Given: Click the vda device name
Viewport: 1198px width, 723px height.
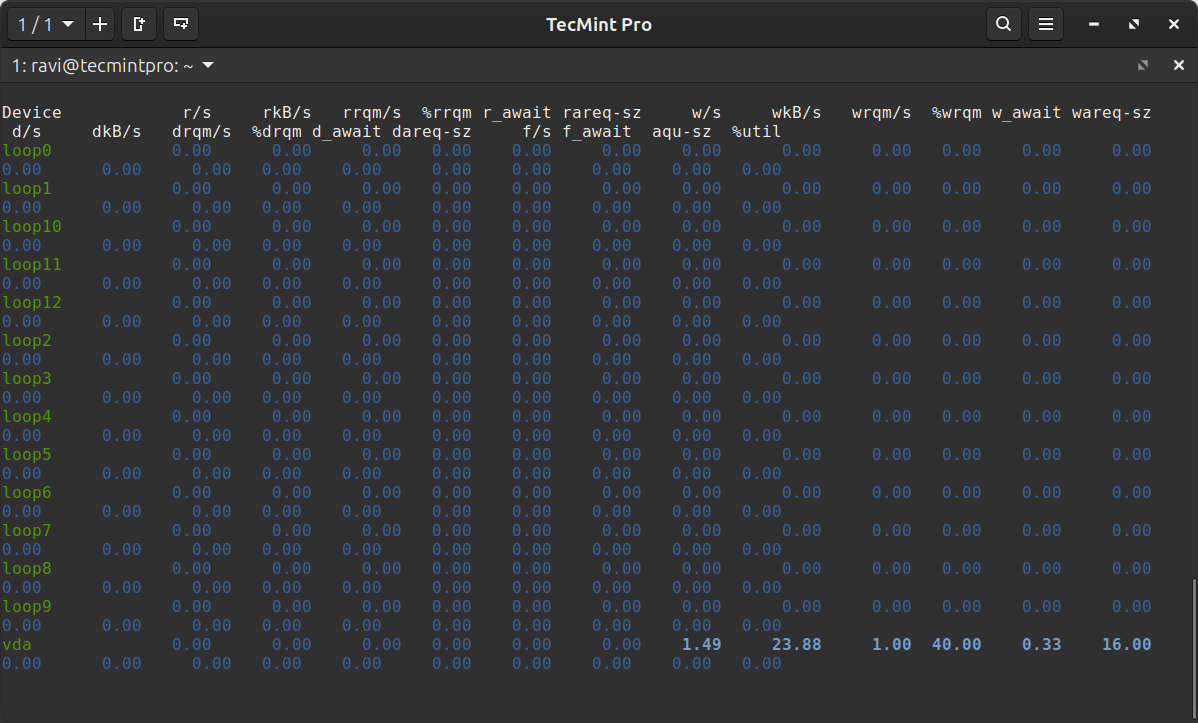Looking at the screenshot, I should (17, 645).
